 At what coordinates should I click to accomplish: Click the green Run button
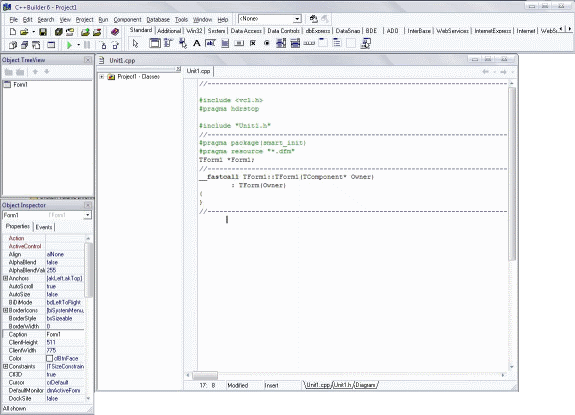69,45
